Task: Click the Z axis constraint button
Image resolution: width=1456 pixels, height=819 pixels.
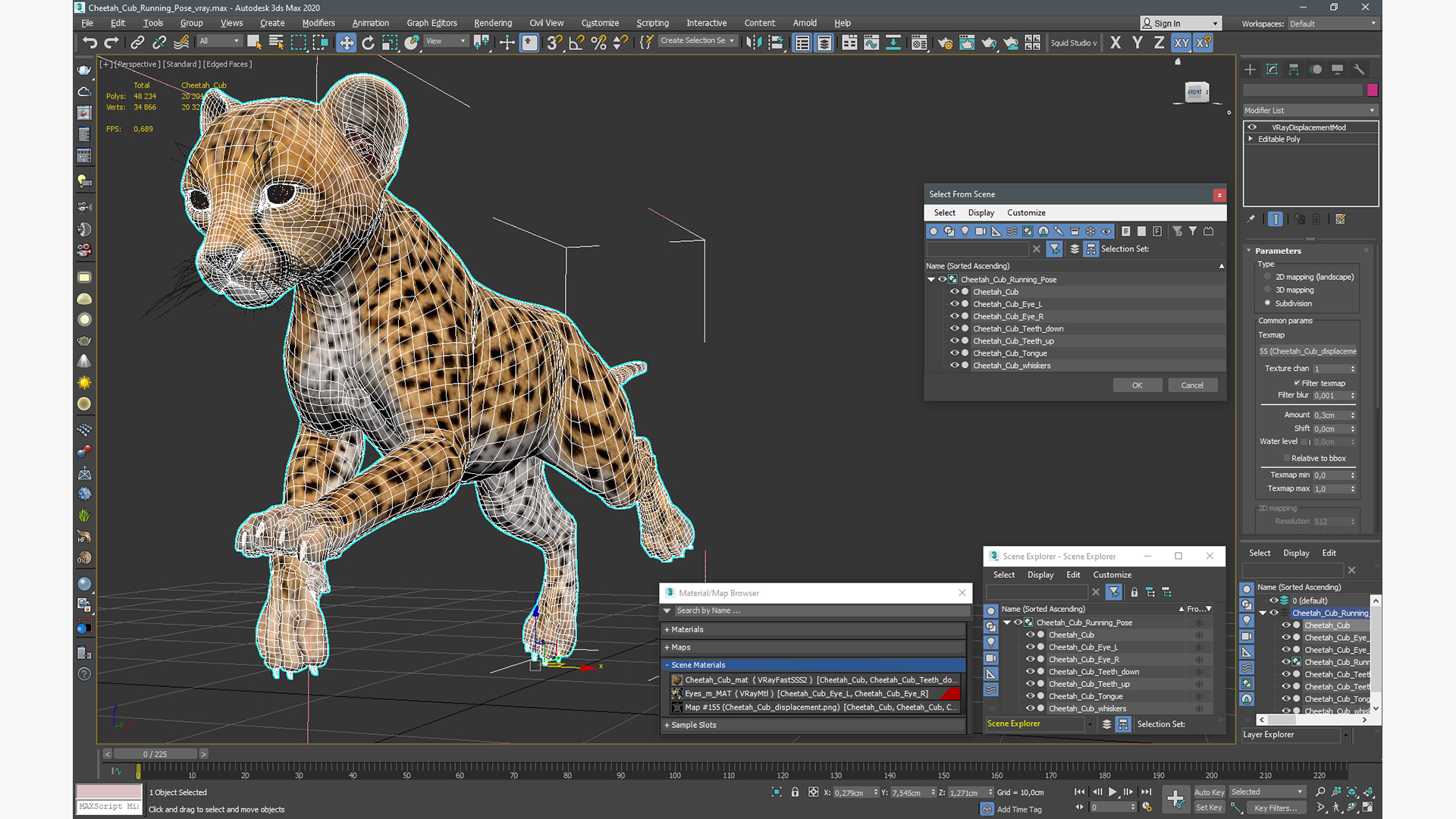Action: [x=1159, y=42]
